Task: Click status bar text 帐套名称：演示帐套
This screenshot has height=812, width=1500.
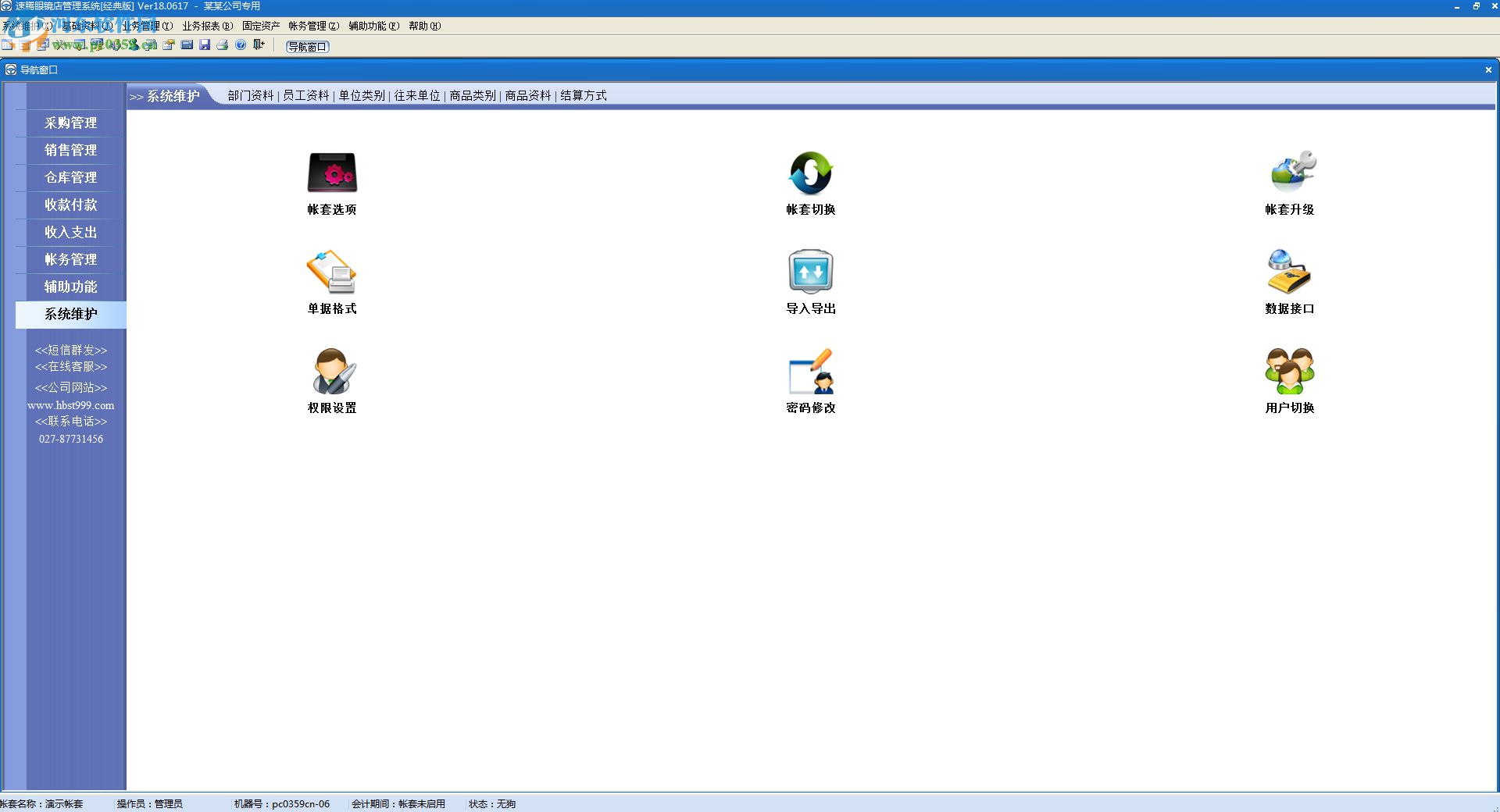Action: click(41, 803)
